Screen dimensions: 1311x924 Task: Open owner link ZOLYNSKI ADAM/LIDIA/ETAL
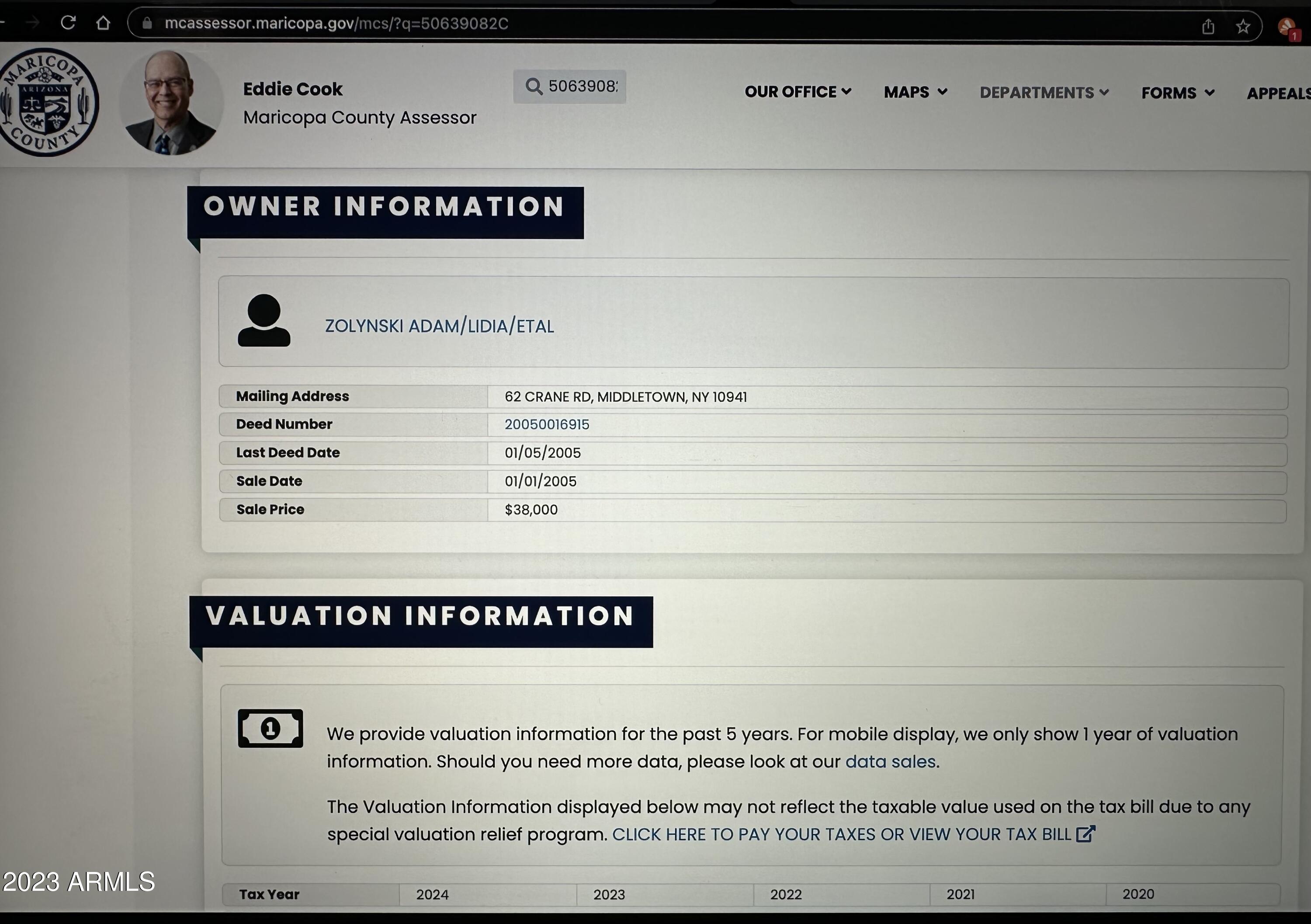coord(439,326)
